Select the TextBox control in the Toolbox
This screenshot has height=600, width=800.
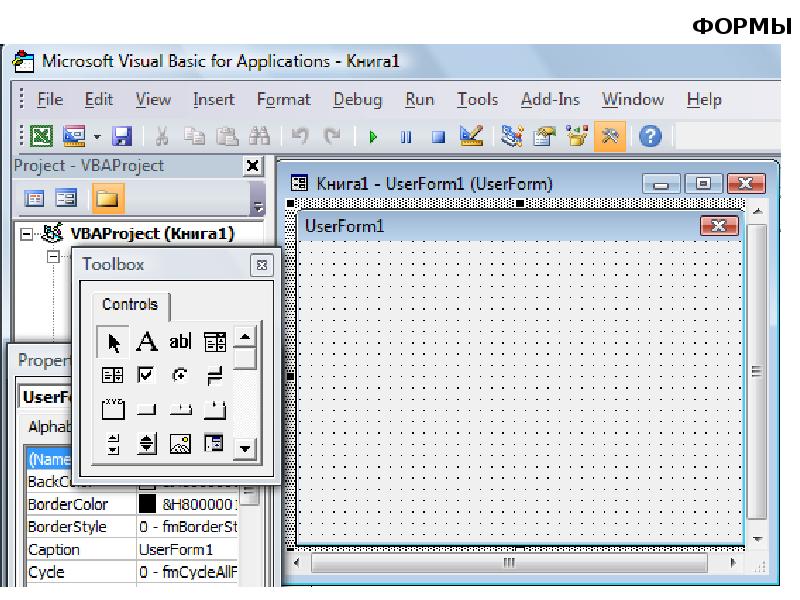tap(180, 342)
